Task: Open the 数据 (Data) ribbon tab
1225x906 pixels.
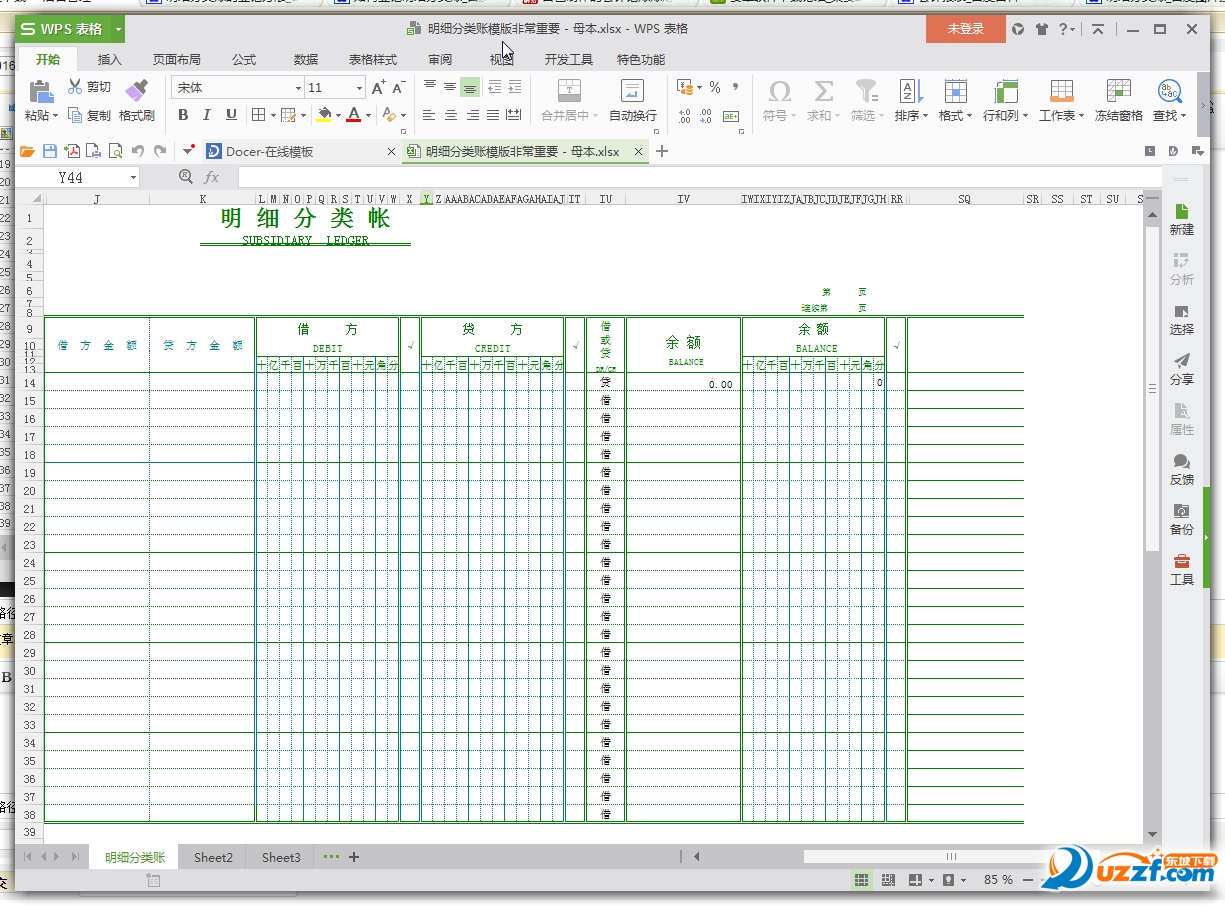Action: (306, 60)
